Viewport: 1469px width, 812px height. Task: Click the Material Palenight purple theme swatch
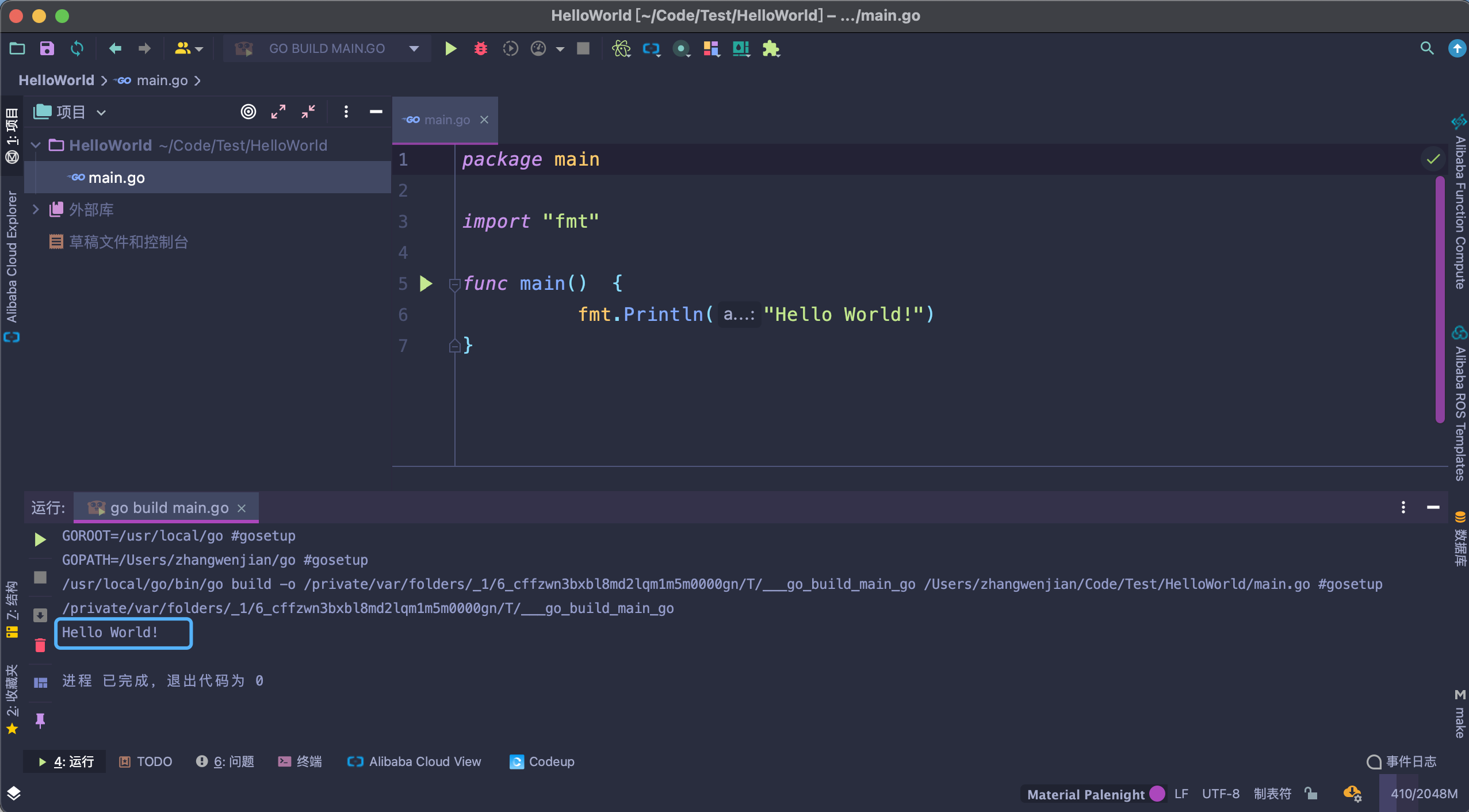[1157, 794]
